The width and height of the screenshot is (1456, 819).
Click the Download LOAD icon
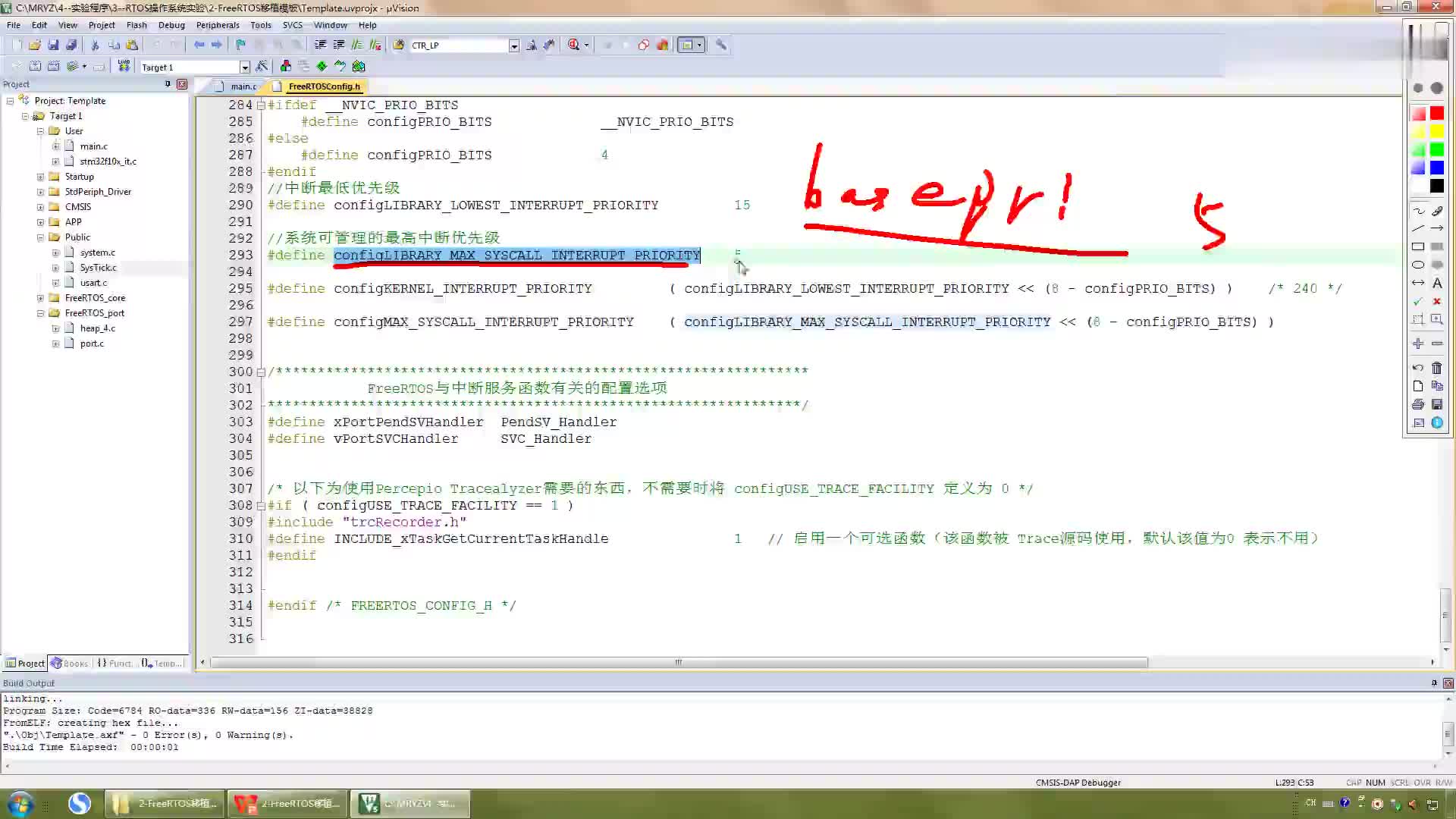tap(124, 67)
